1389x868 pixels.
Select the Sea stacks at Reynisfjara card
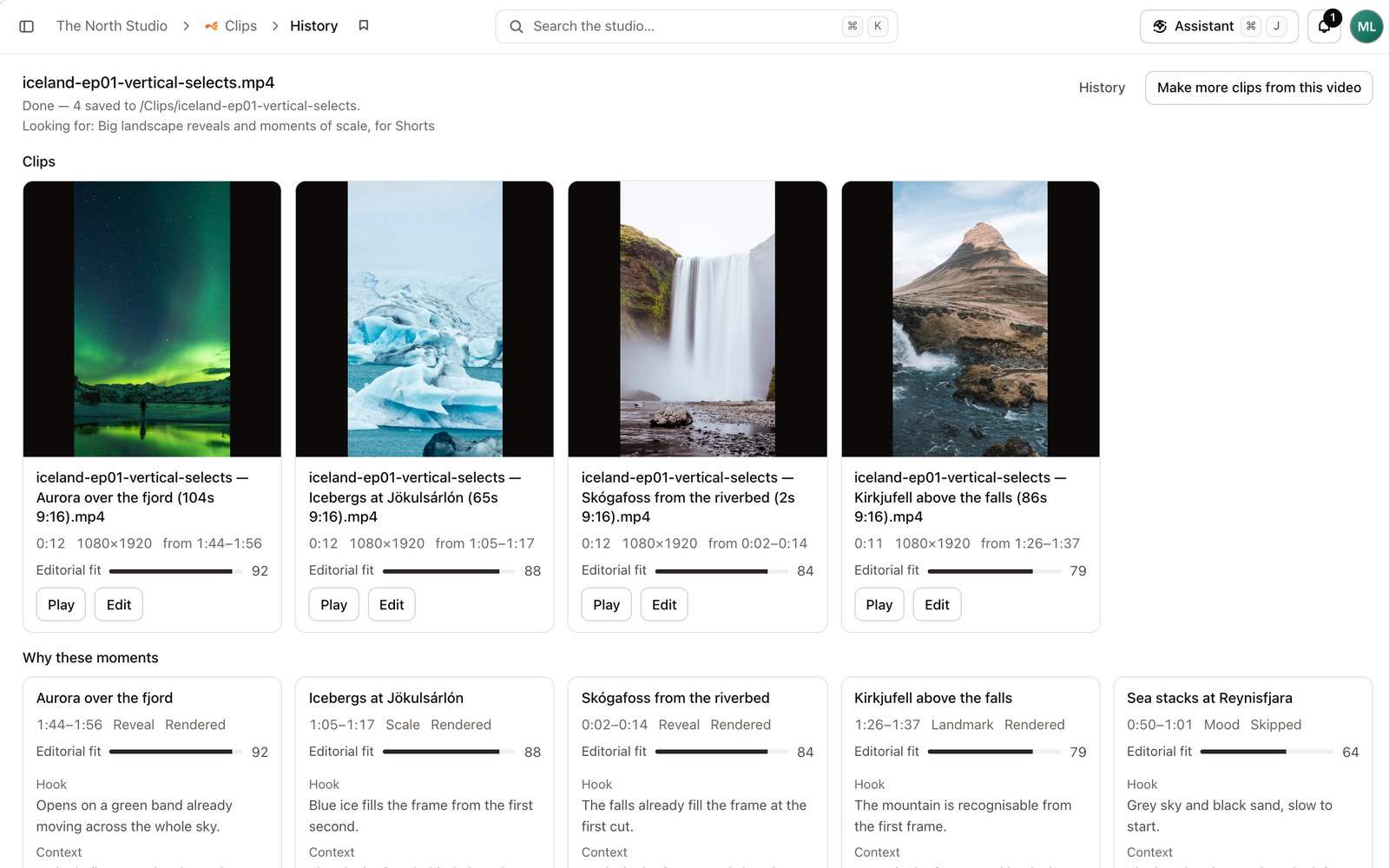point(1242,773)
